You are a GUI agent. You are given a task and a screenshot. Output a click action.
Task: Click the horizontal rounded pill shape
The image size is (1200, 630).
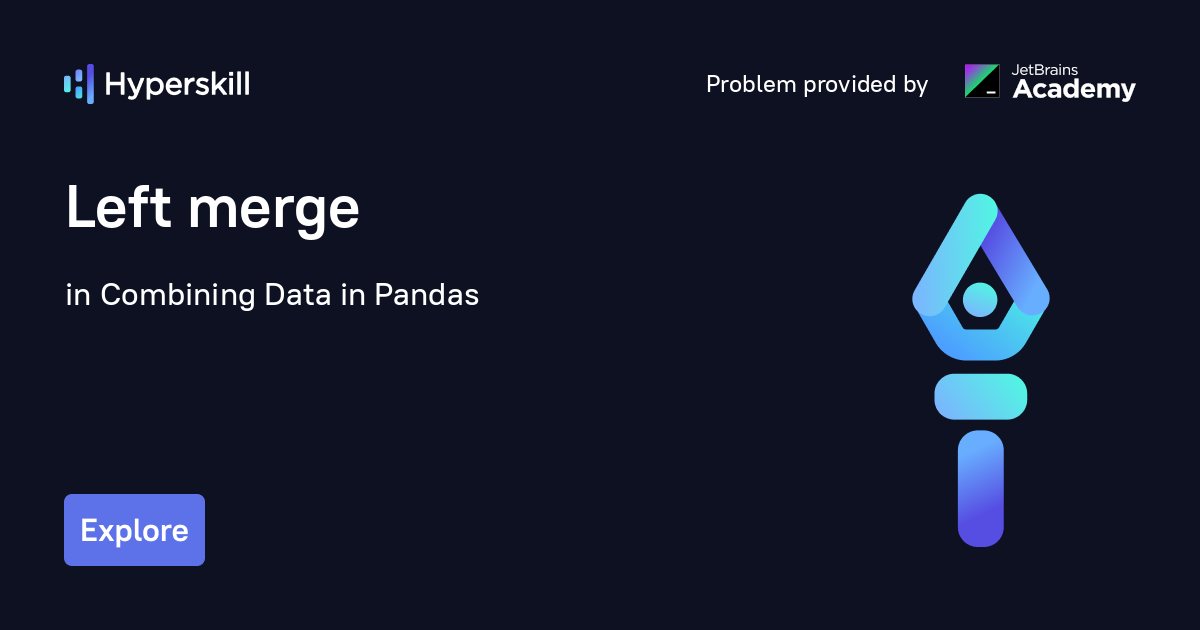click(980, 396)
